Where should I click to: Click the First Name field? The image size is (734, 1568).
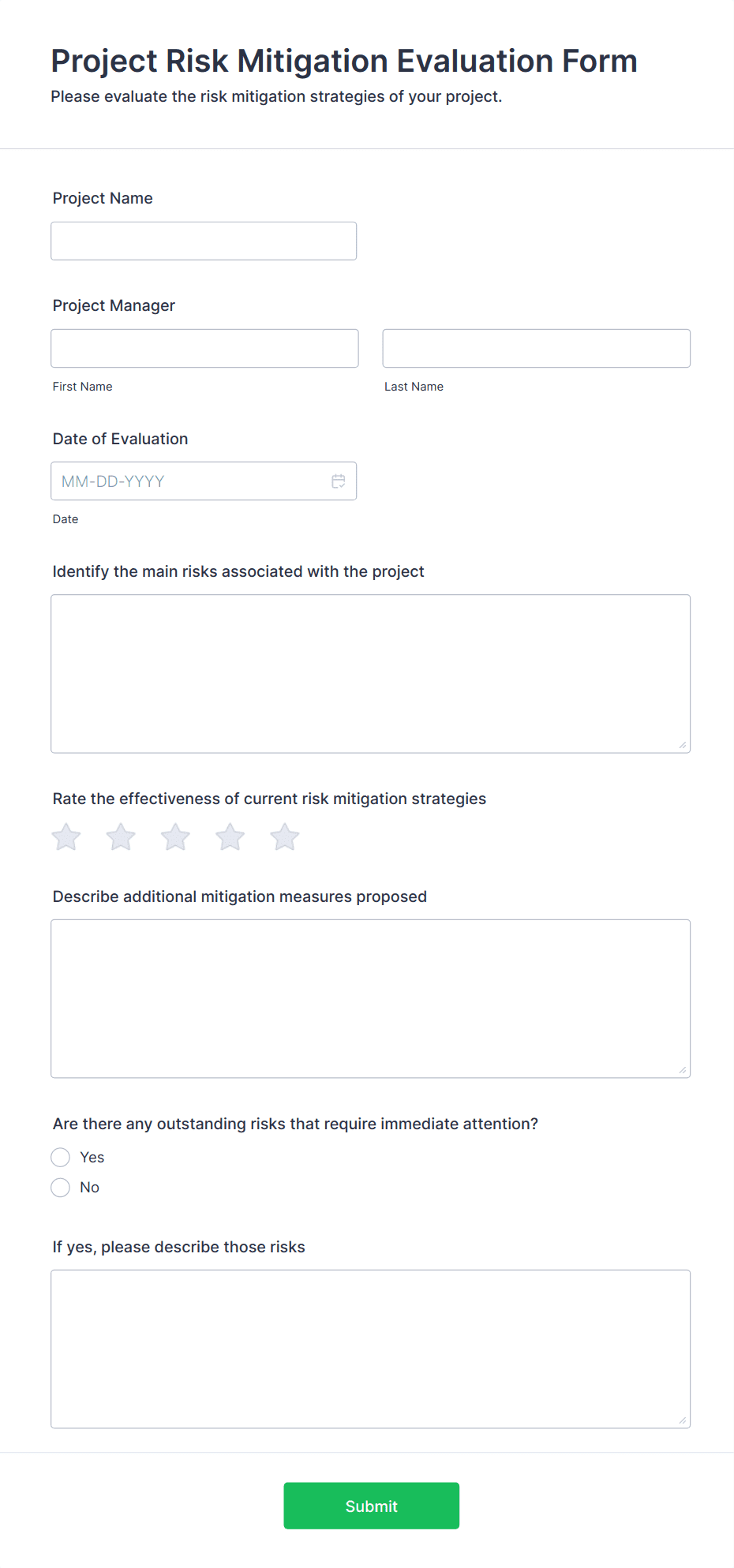click(204, 349)
